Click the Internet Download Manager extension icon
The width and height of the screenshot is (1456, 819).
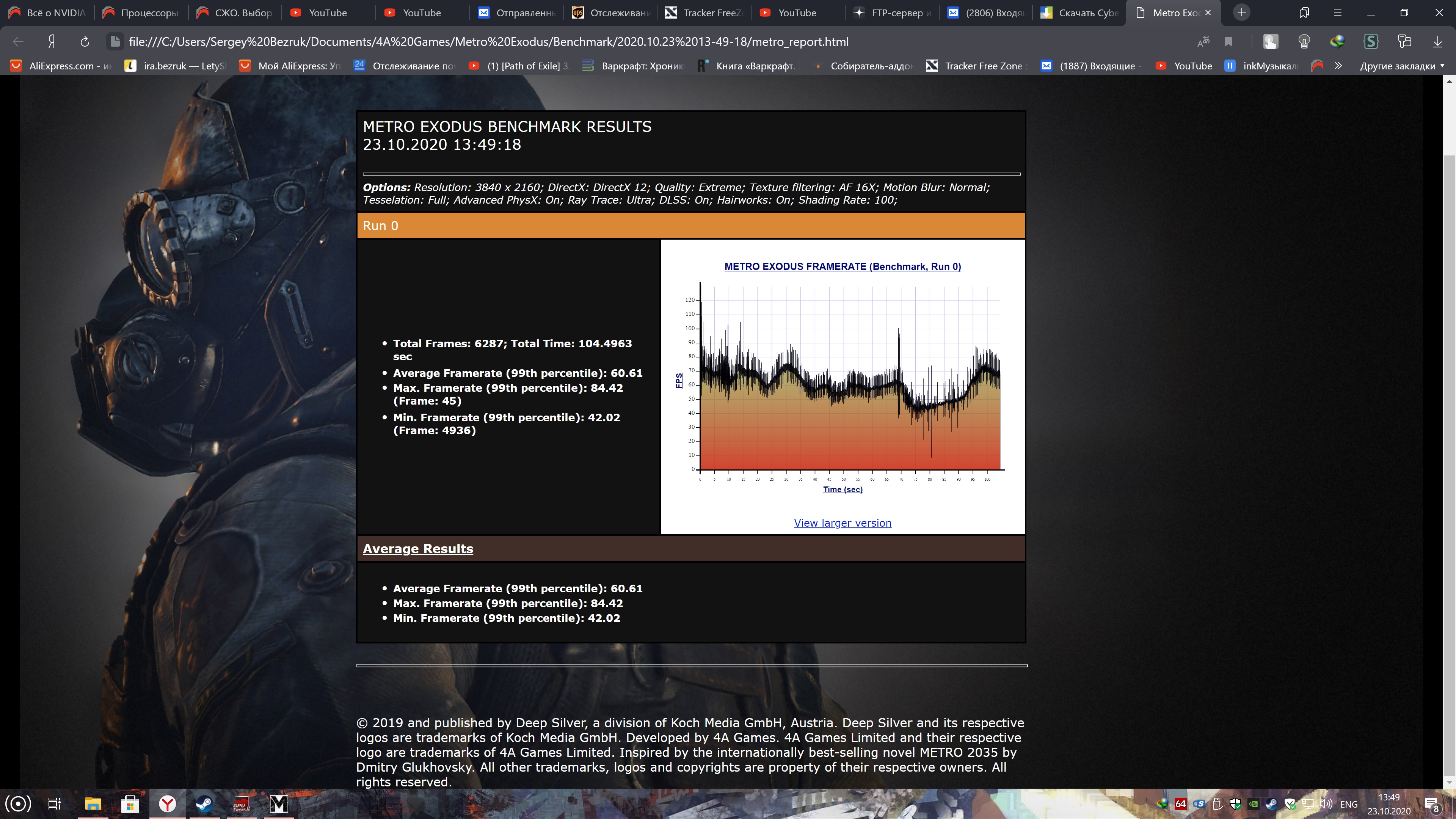click(1337, 41)
